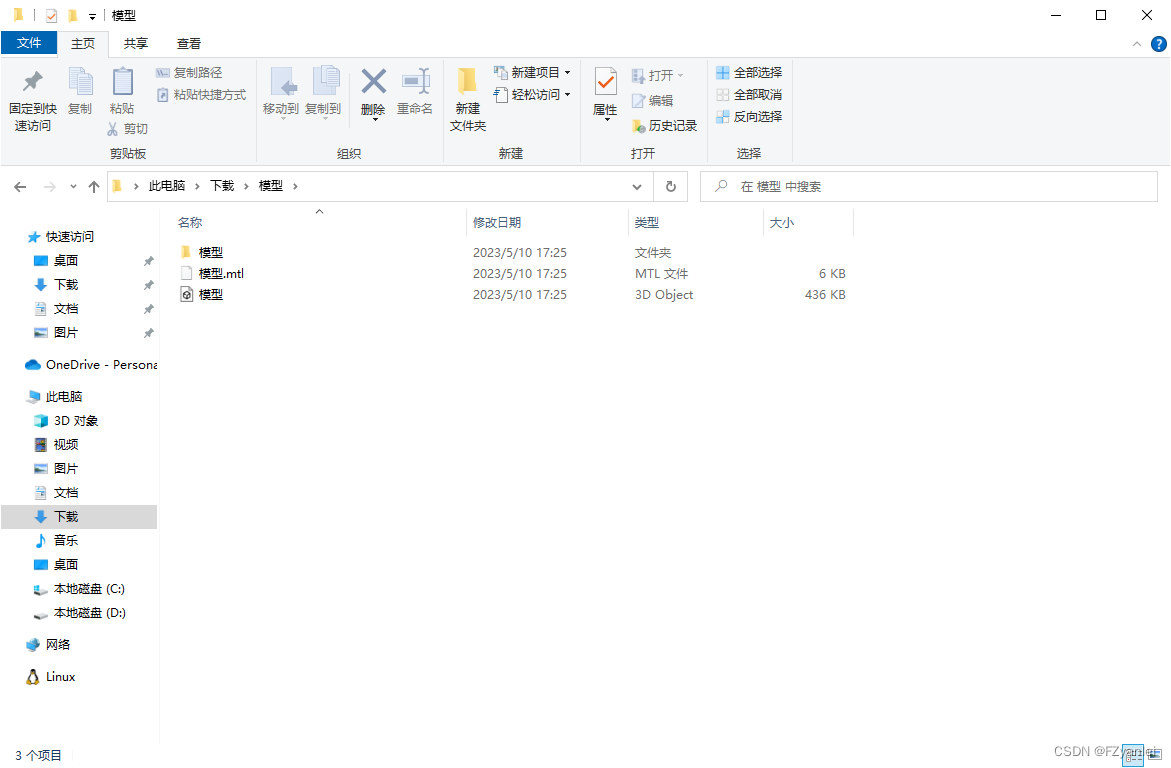Click the refresh icon in the address bar
Image resolution: width=1171 pixels, height=768 pixels.
(670, 186)
